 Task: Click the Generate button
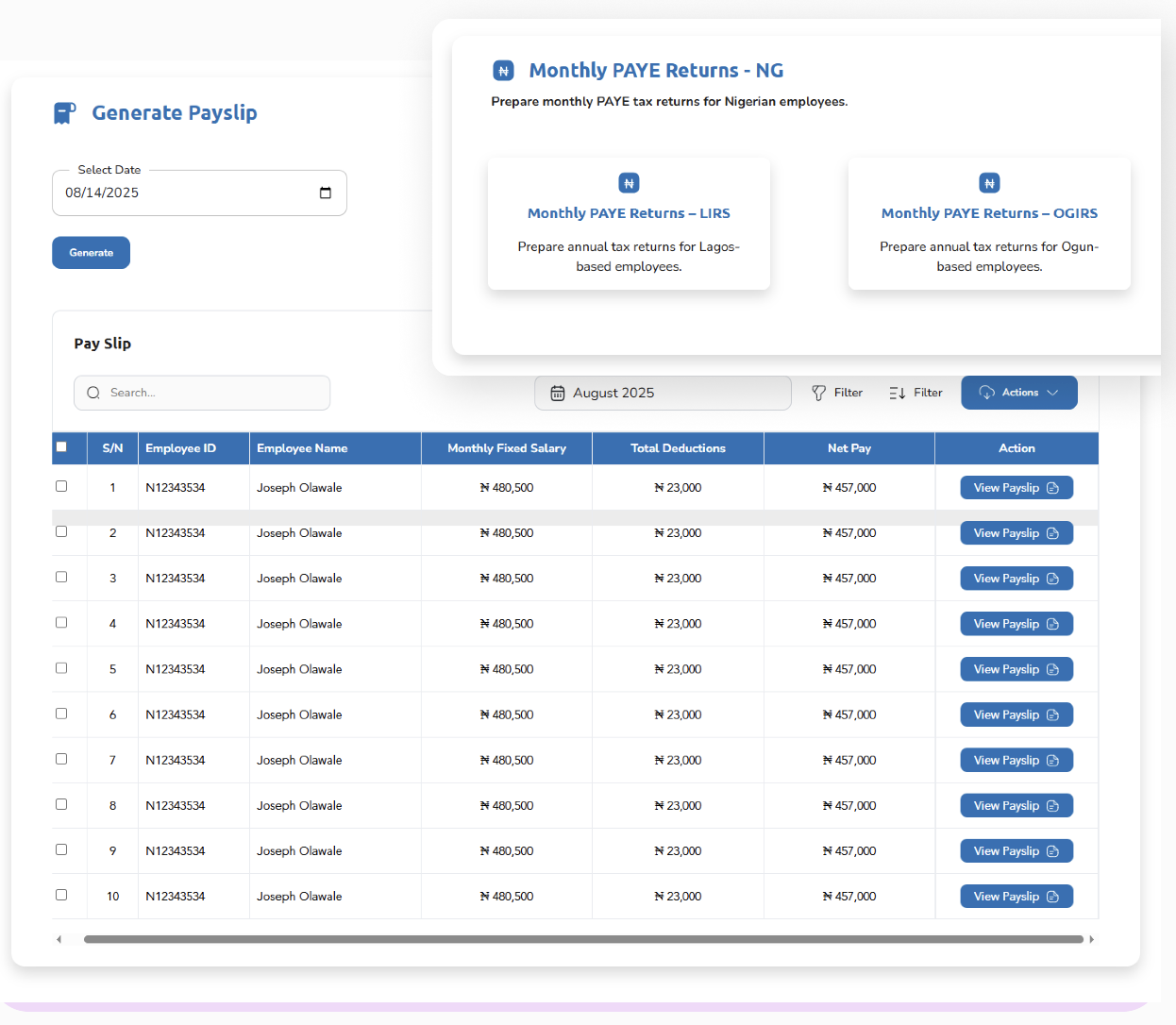click(91, 252)
